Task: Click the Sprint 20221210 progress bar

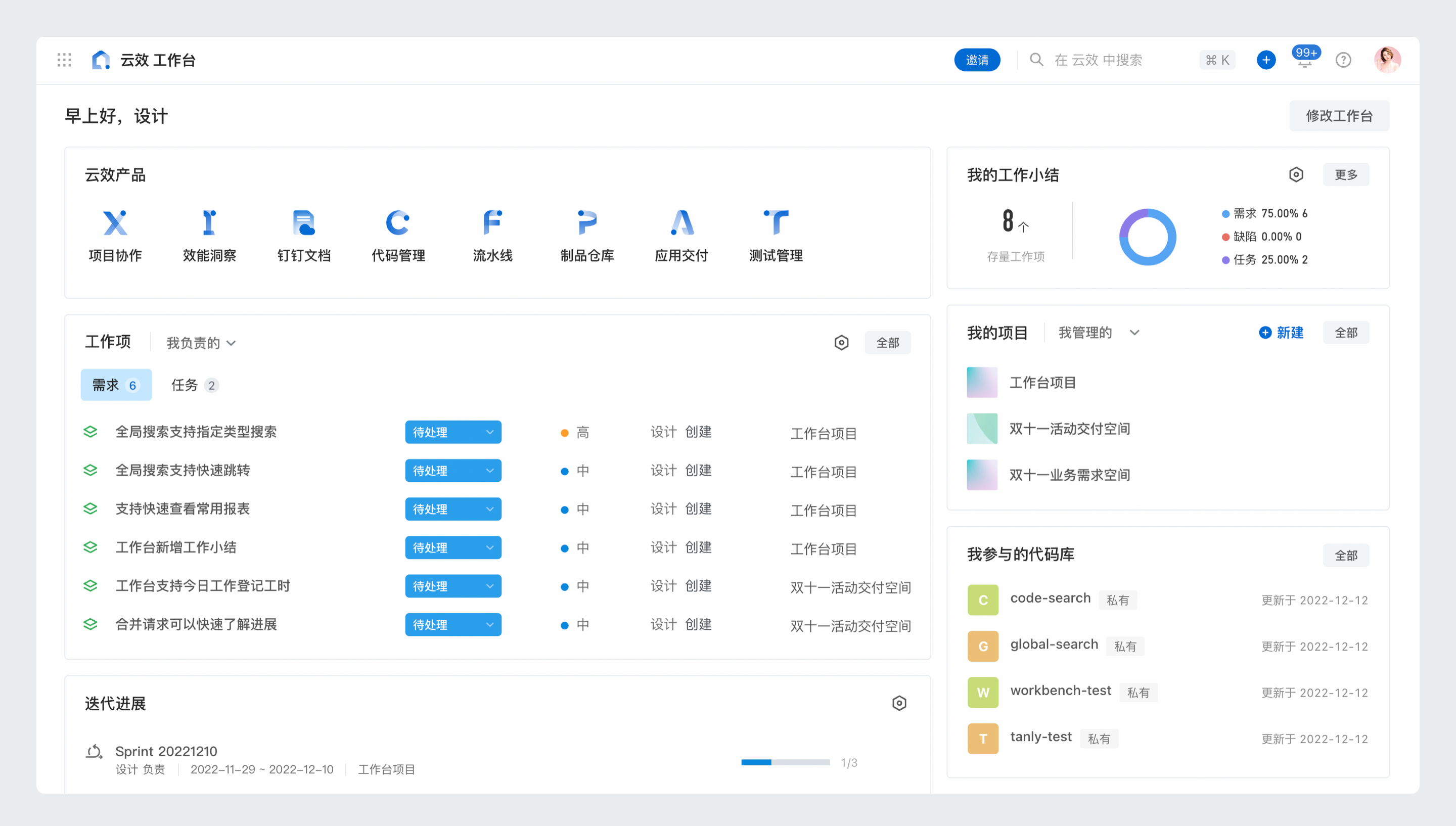Action: (785, 762)
